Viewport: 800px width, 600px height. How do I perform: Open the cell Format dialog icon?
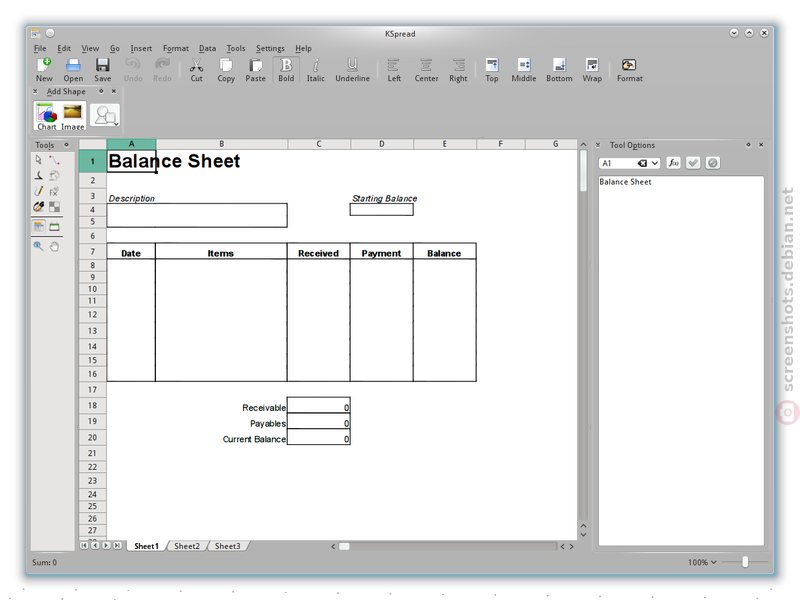click(x=630, y=70)
